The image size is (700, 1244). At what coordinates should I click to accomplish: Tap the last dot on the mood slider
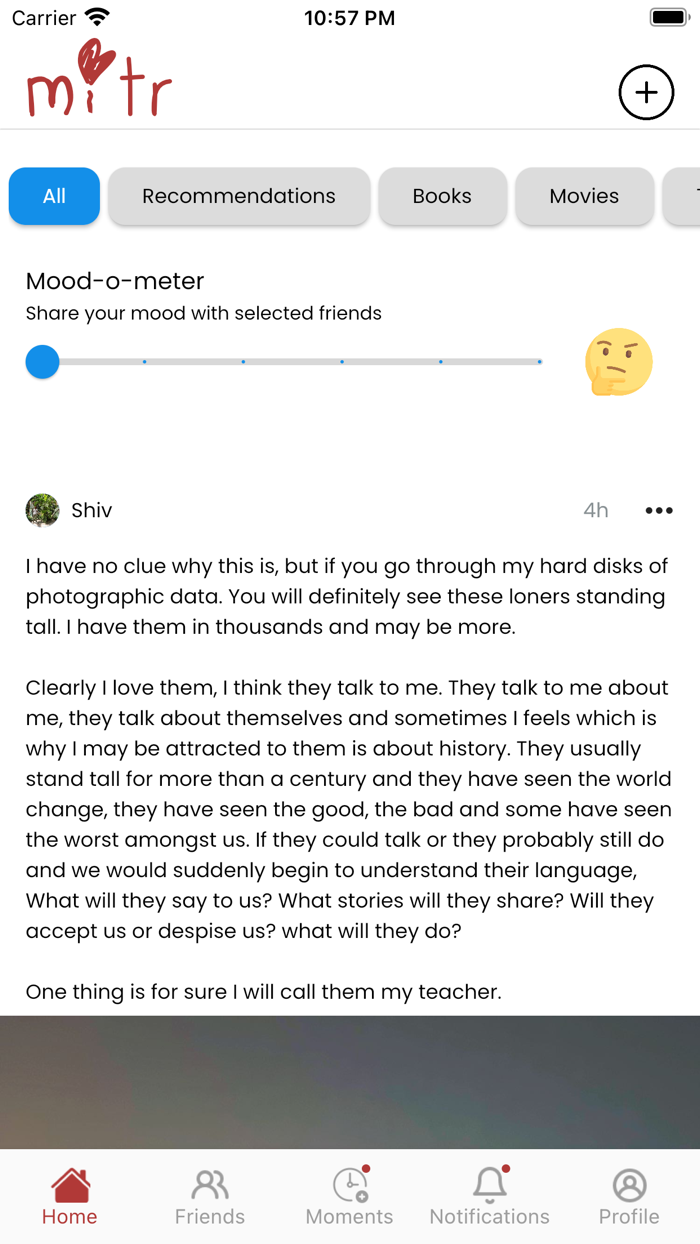(x=540, y=362)
